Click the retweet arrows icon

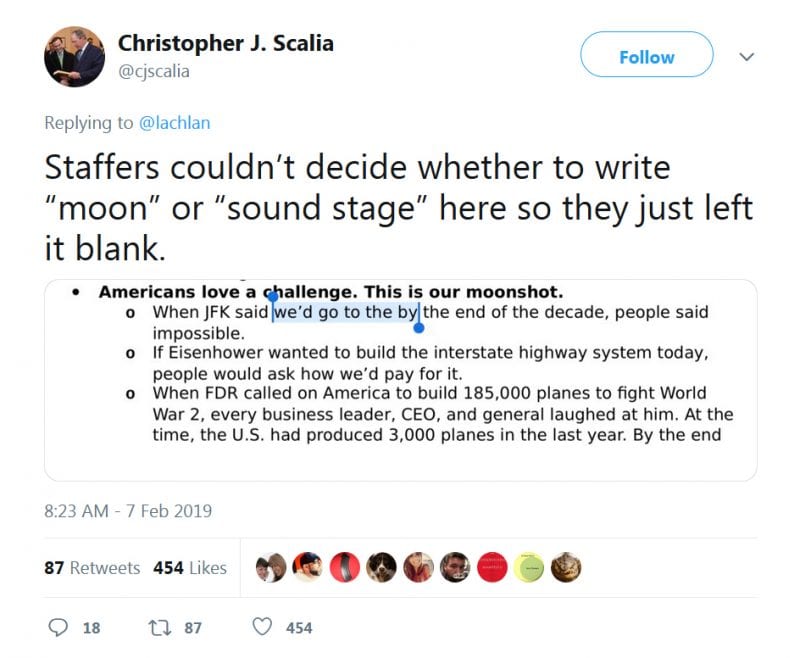(x=158, y=627)
